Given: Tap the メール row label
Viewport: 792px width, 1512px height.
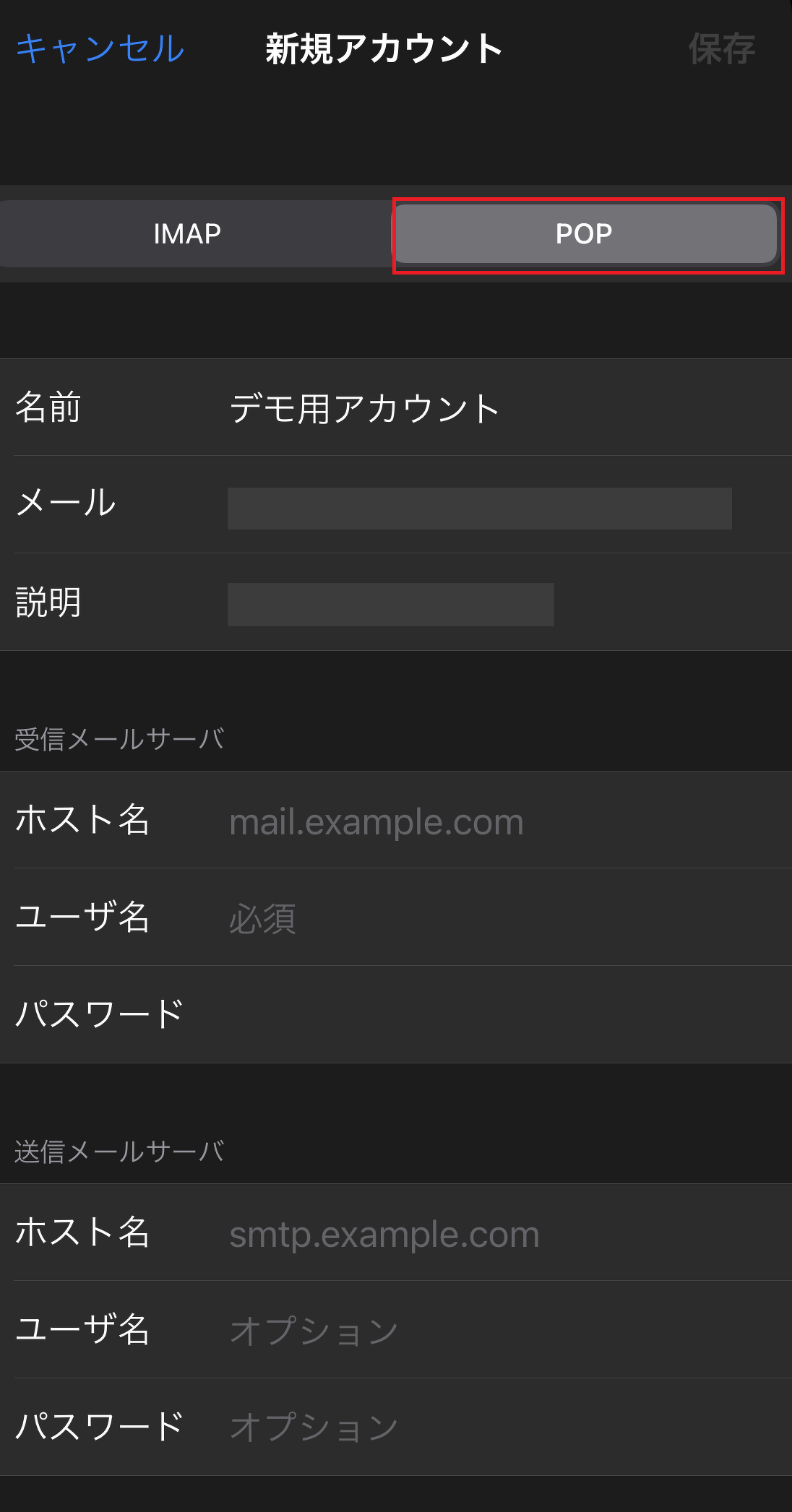Looking at the screenshot, I should (65, 503).
